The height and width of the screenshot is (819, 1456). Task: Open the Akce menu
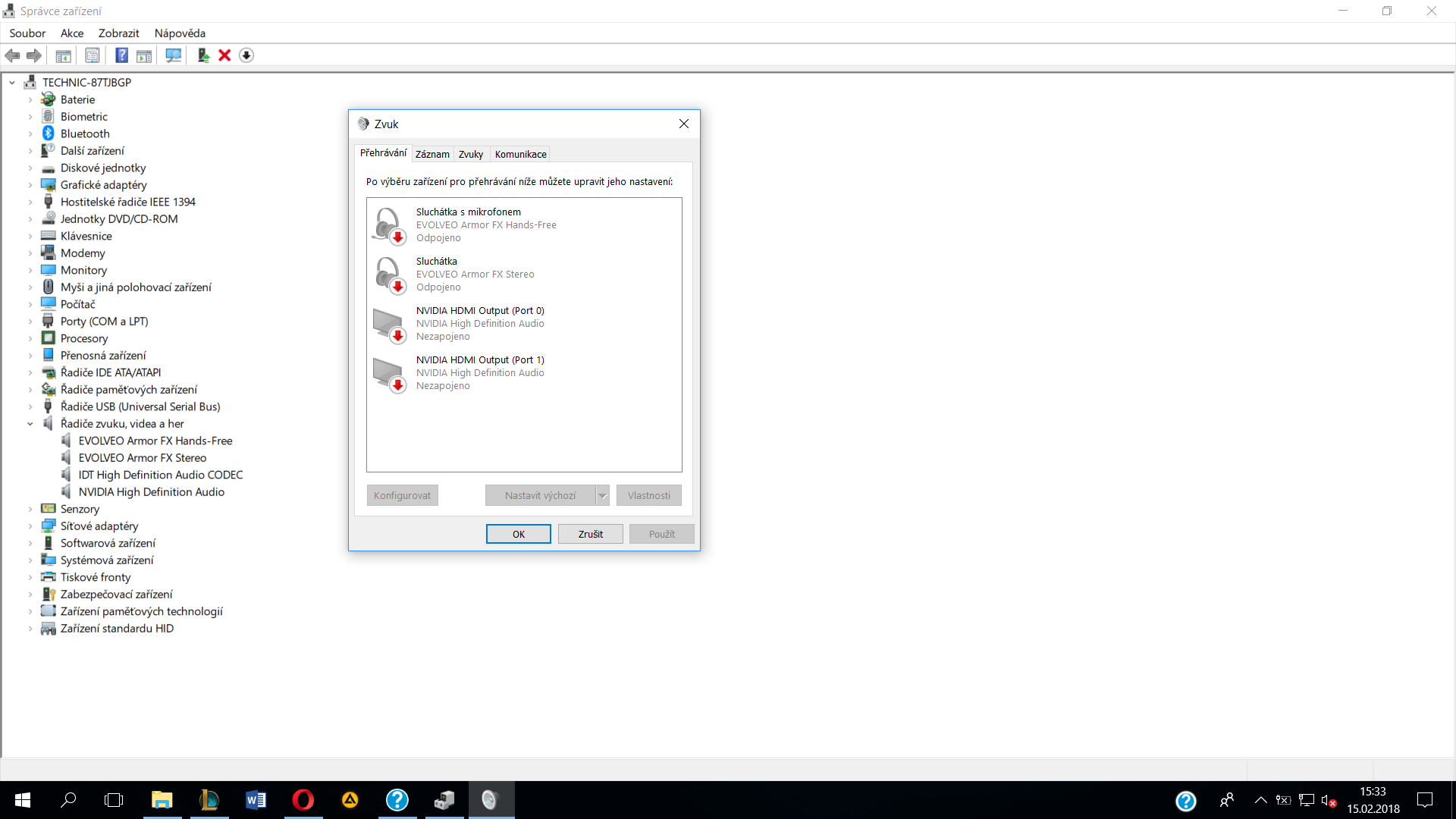[x=72, y=33]
